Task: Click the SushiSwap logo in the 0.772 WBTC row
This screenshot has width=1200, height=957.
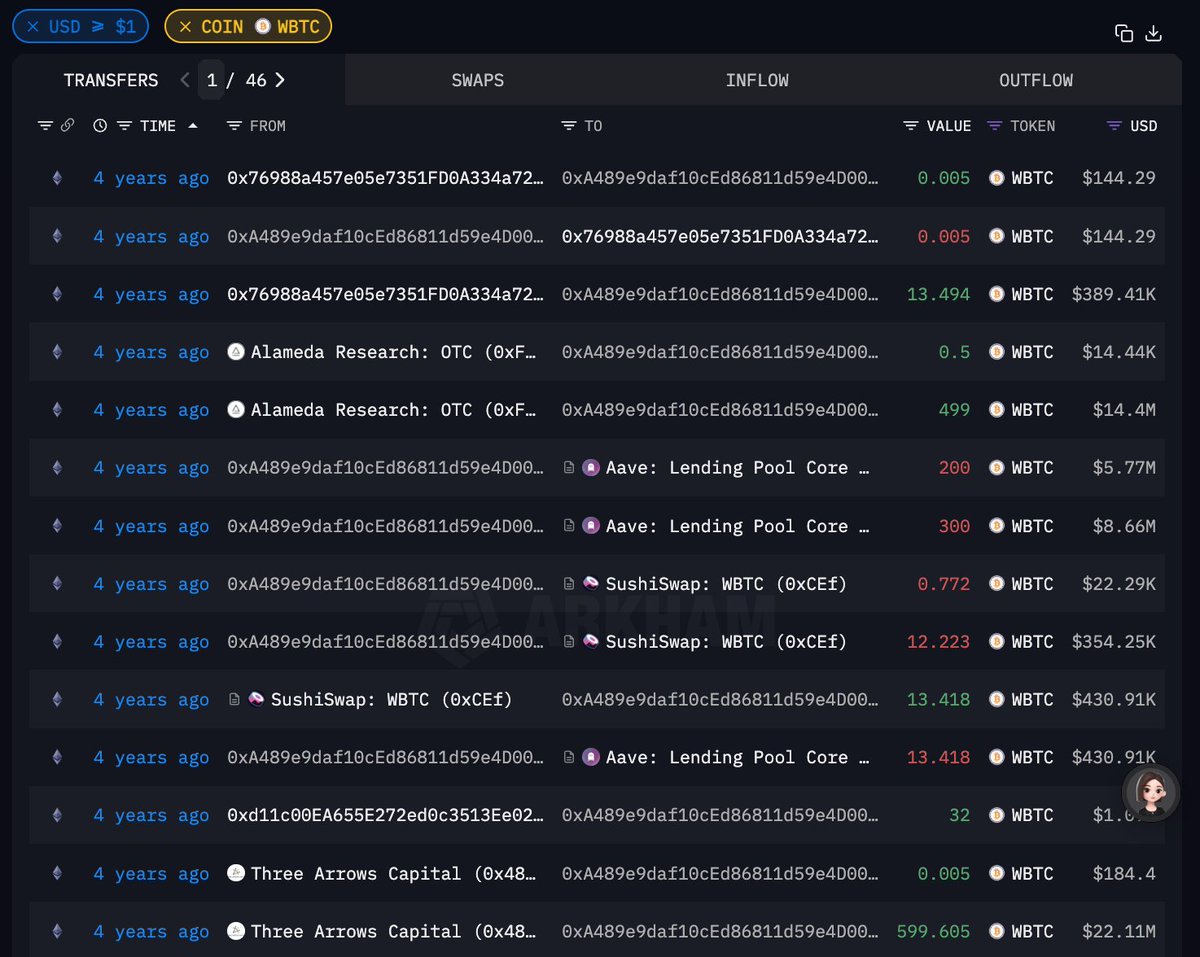Action: coord(591,584)
